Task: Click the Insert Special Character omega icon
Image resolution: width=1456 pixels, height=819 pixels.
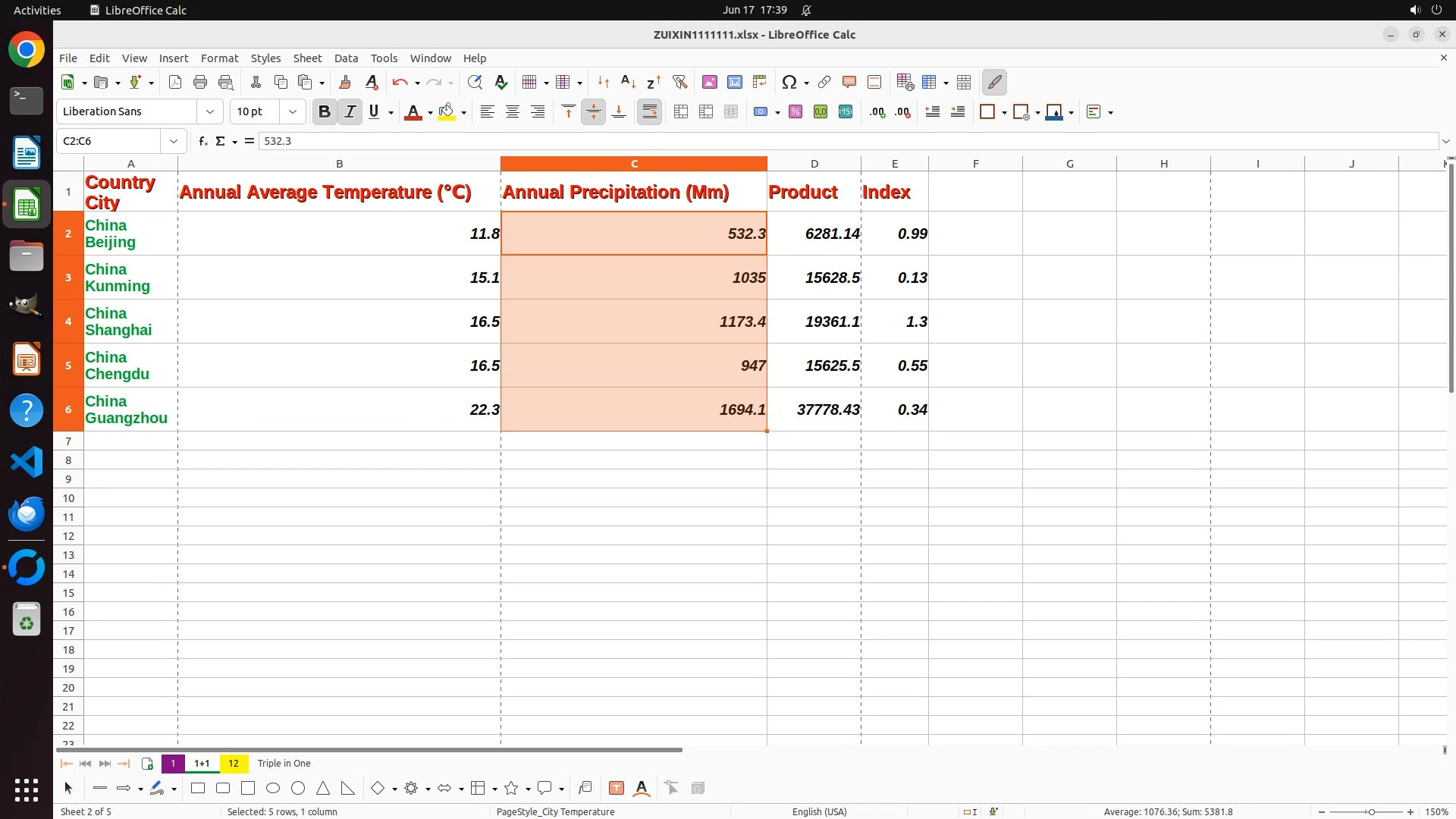Action: [x=789, y=82]
